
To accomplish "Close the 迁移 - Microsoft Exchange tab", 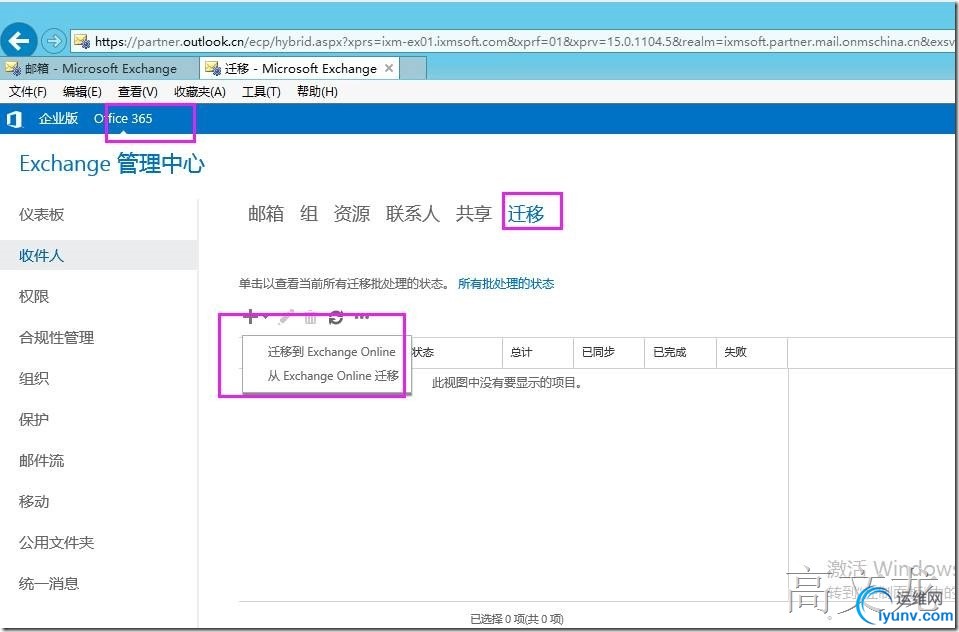I will (x=388, y=69).
